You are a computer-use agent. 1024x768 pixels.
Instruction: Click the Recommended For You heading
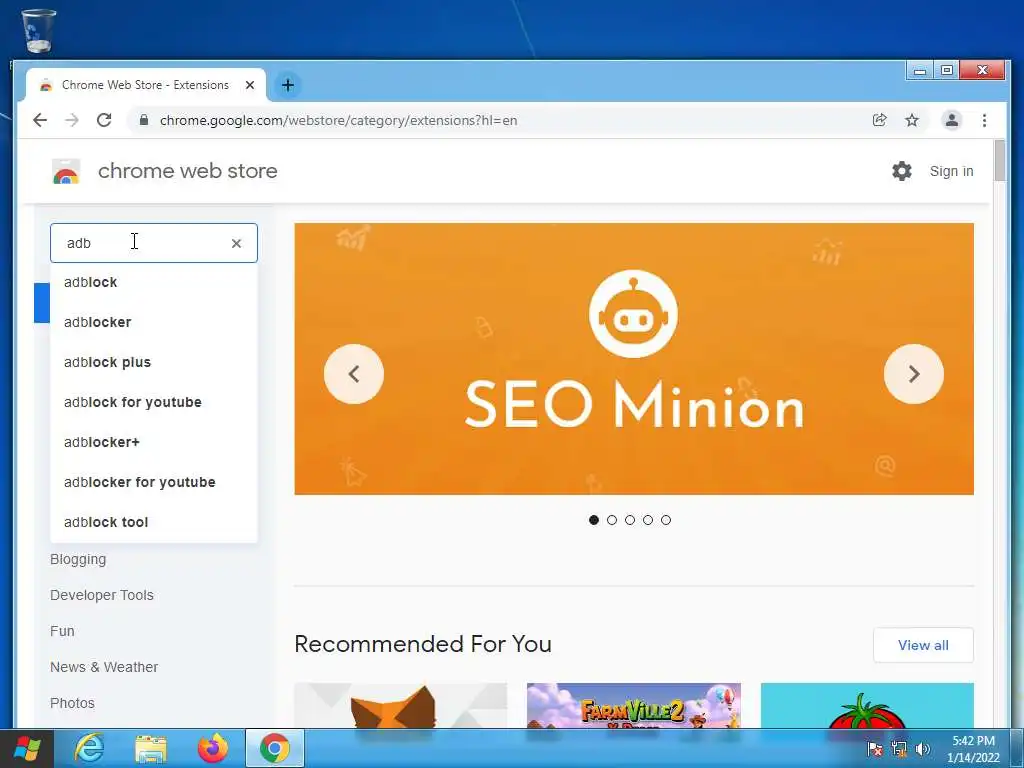(x=423, y=644)
